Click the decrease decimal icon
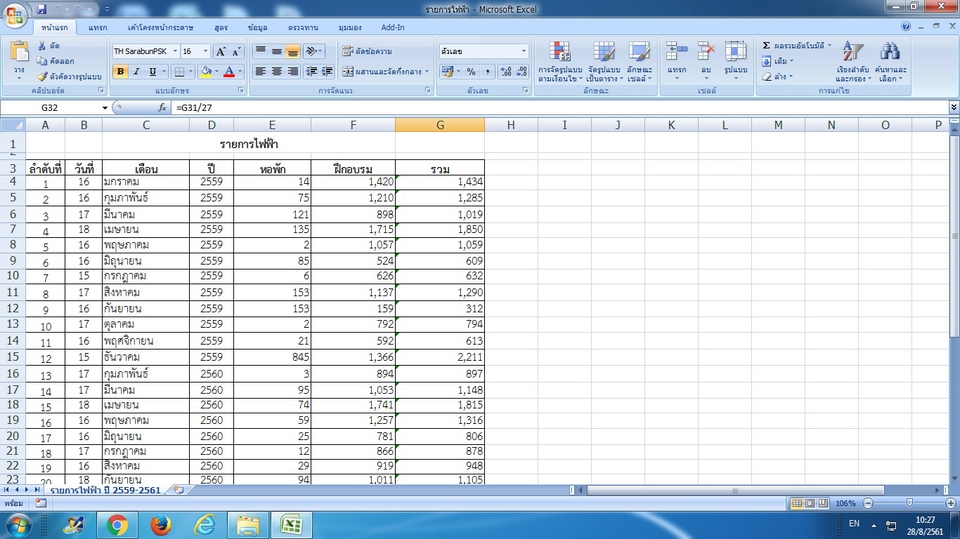The height and width of the screenshot is (539, 960). 522,72
